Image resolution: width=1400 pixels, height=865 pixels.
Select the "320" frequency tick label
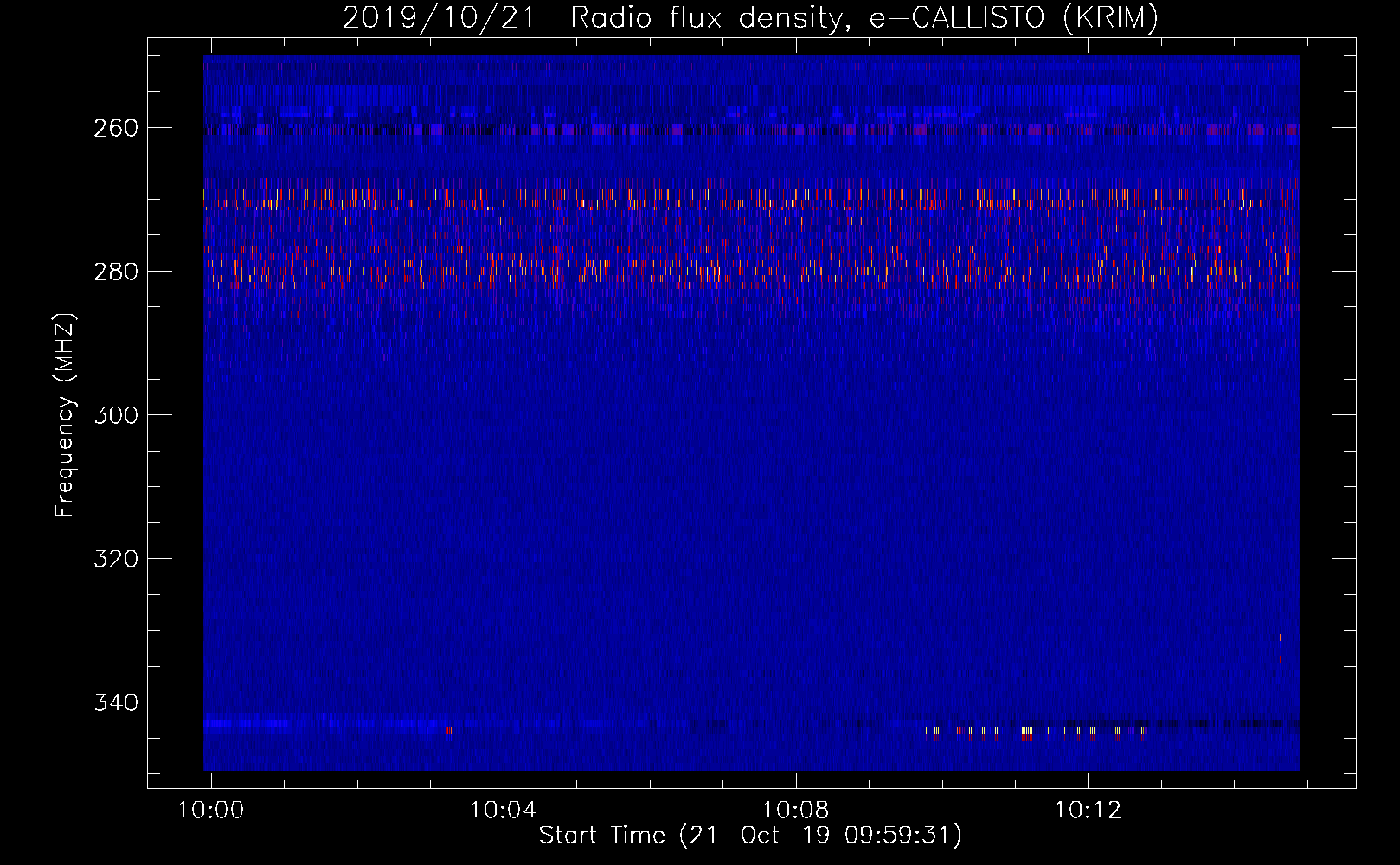115,559
